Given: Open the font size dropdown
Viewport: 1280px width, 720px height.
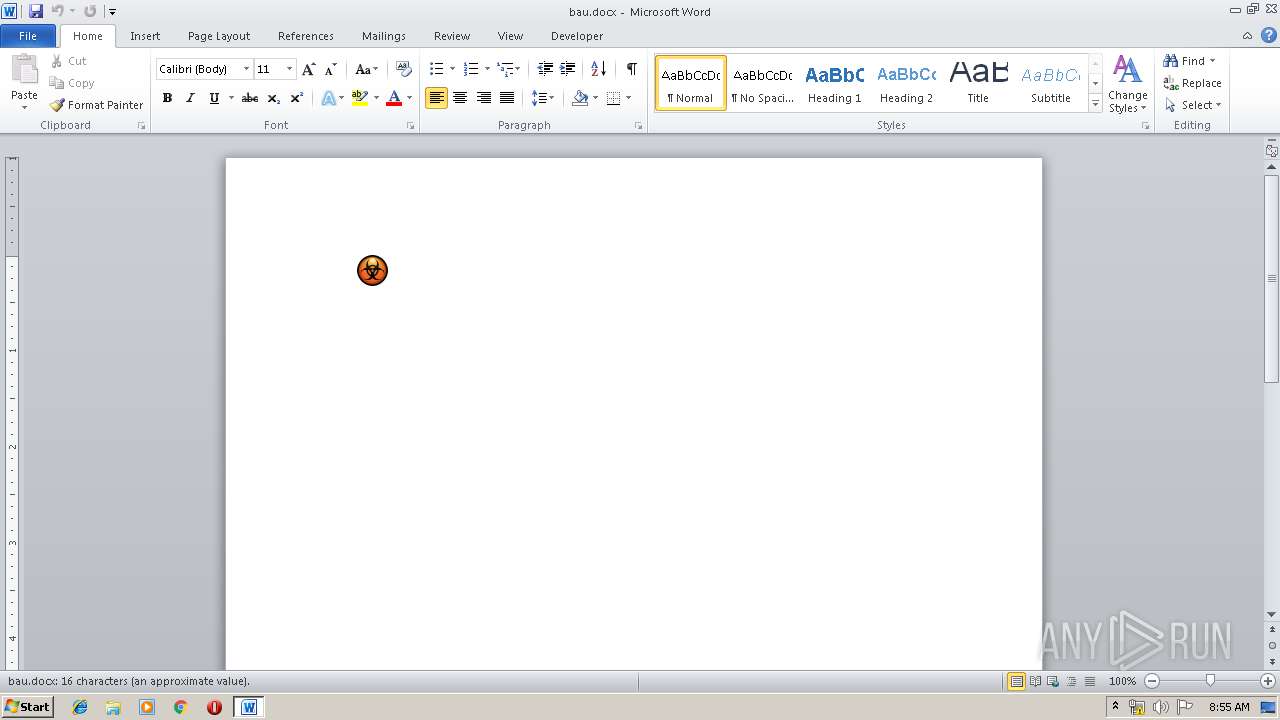Looking at the screenshot, I should click(x=290, y=69).
